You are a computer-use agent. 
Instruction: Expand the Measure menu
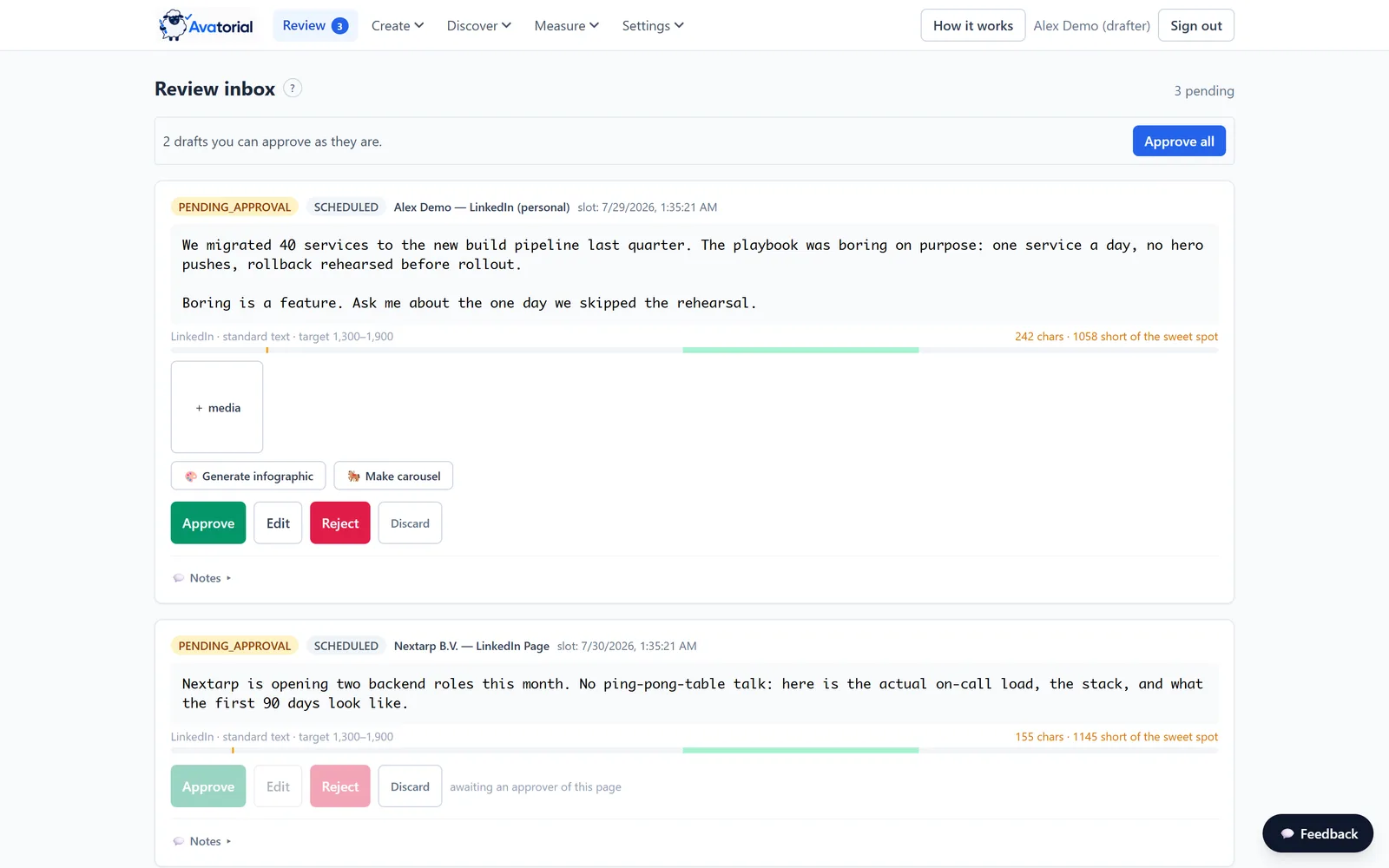(567, 26)
